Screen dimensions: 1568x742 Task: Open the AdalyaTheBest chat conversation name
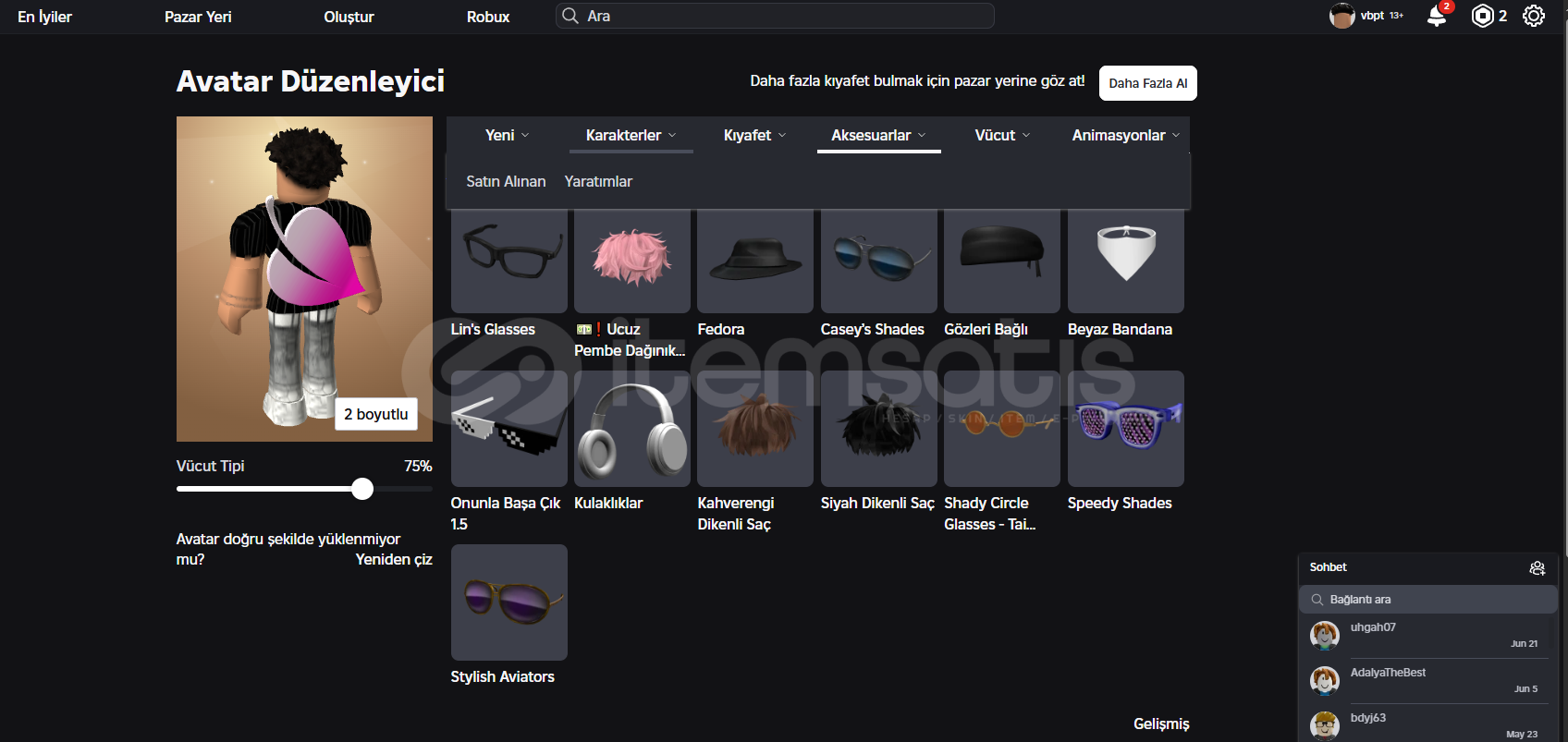pos(1388,673)
